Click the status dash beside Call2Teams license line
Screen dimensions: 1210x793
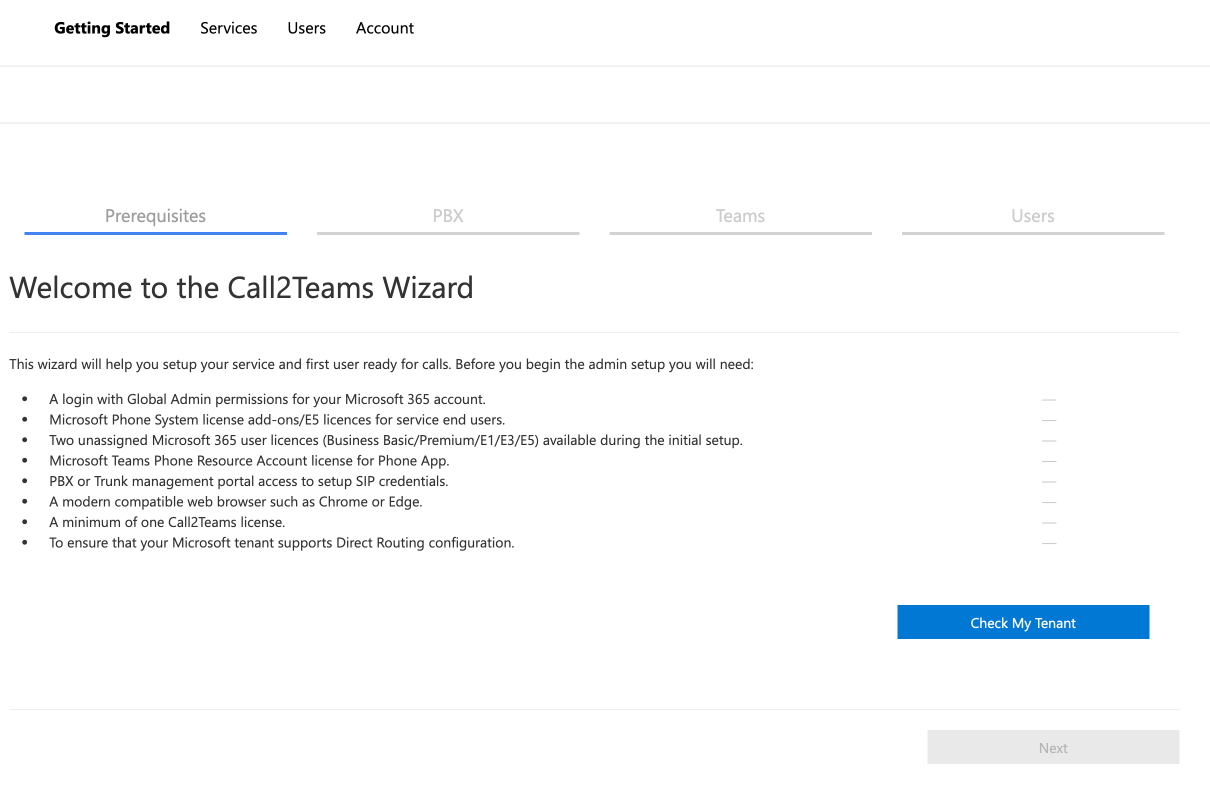click(x=1049, y=522)
